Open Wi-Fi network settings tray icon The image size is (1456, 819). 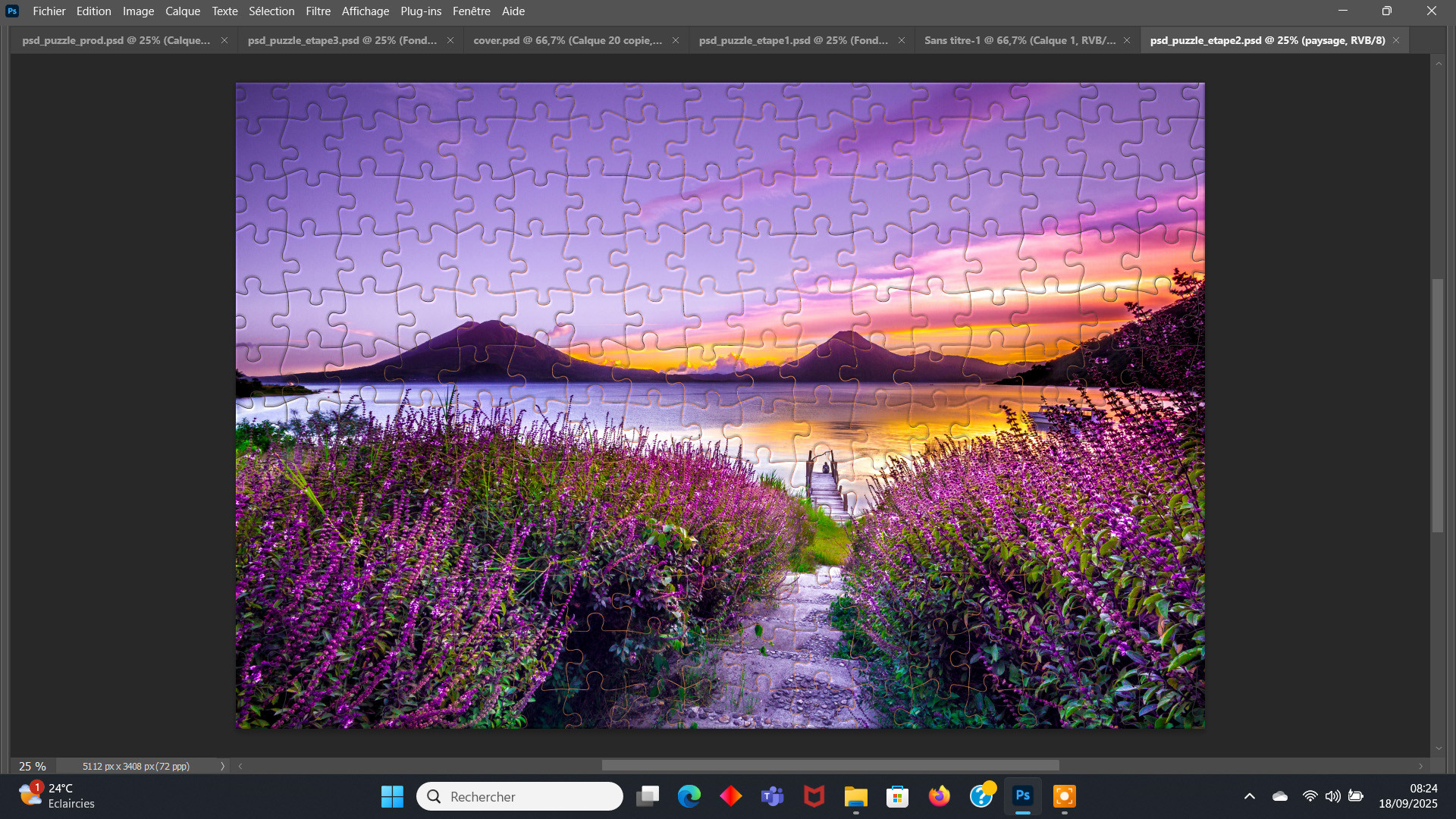pos(1310,796)
